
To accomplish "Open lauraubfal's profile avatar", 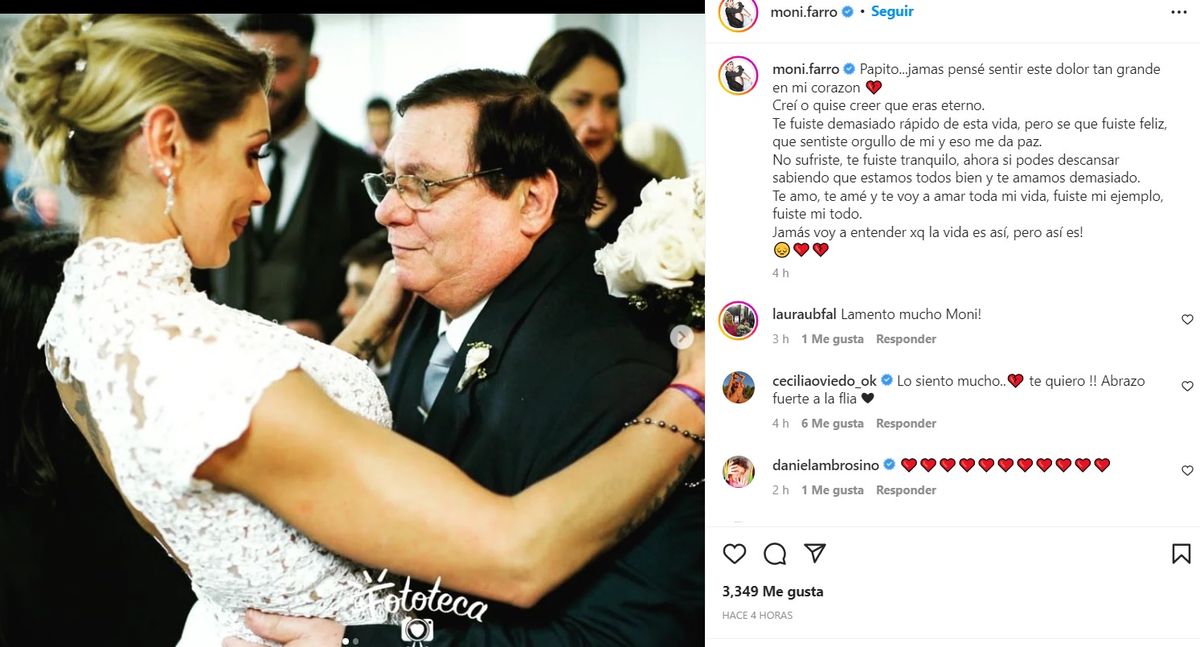I will coord(739,319).
